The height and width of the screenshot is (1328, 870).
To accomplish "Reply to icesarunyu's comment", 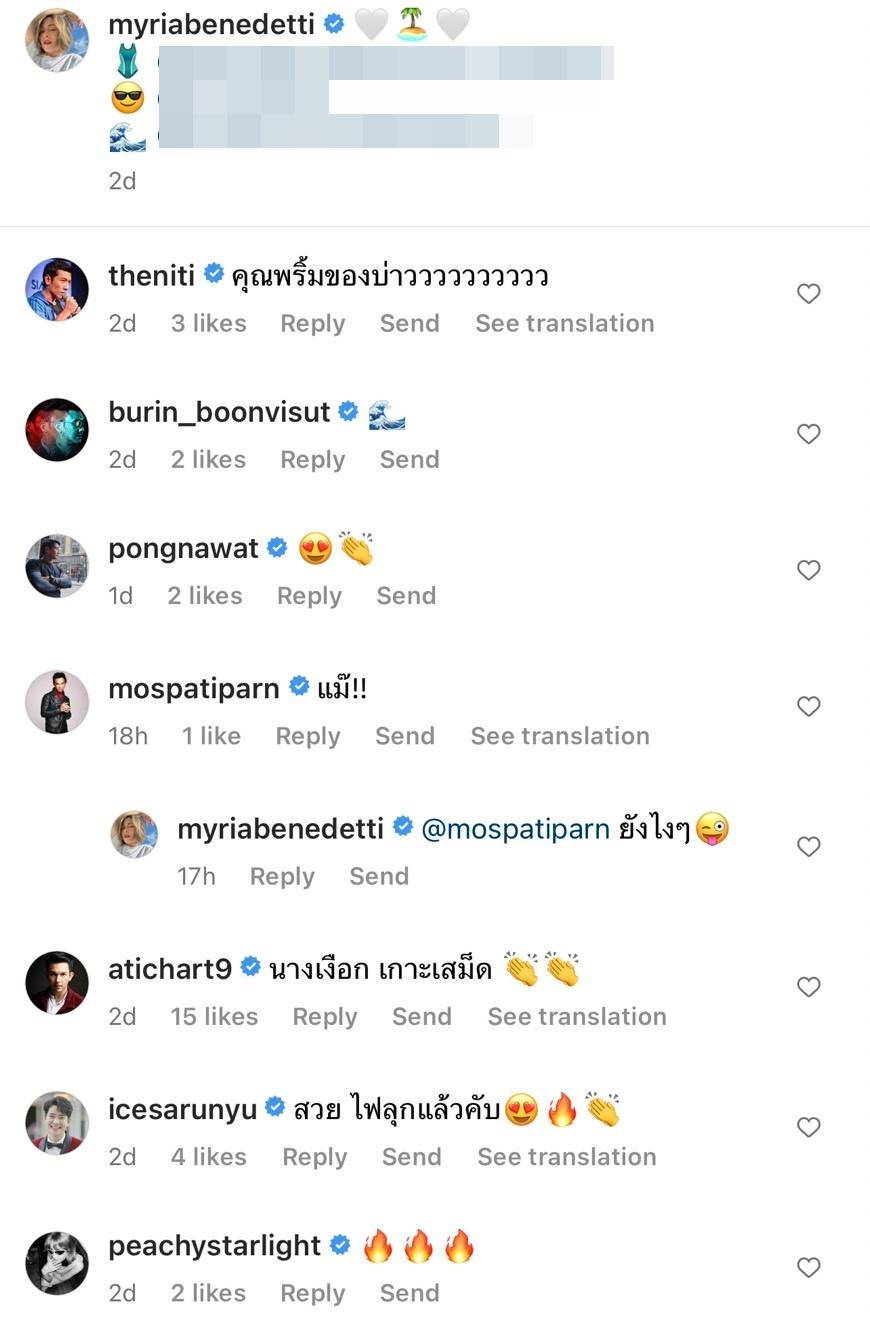I will [314, 1157].
